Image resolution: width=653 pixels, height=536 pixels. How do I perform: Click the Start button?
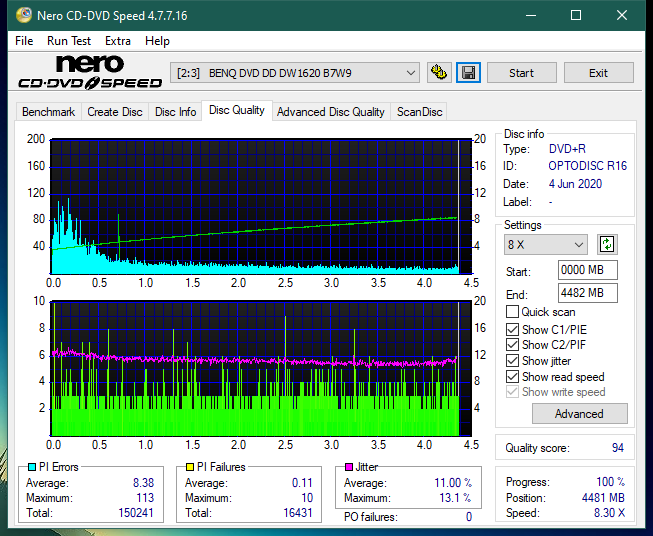521,73
